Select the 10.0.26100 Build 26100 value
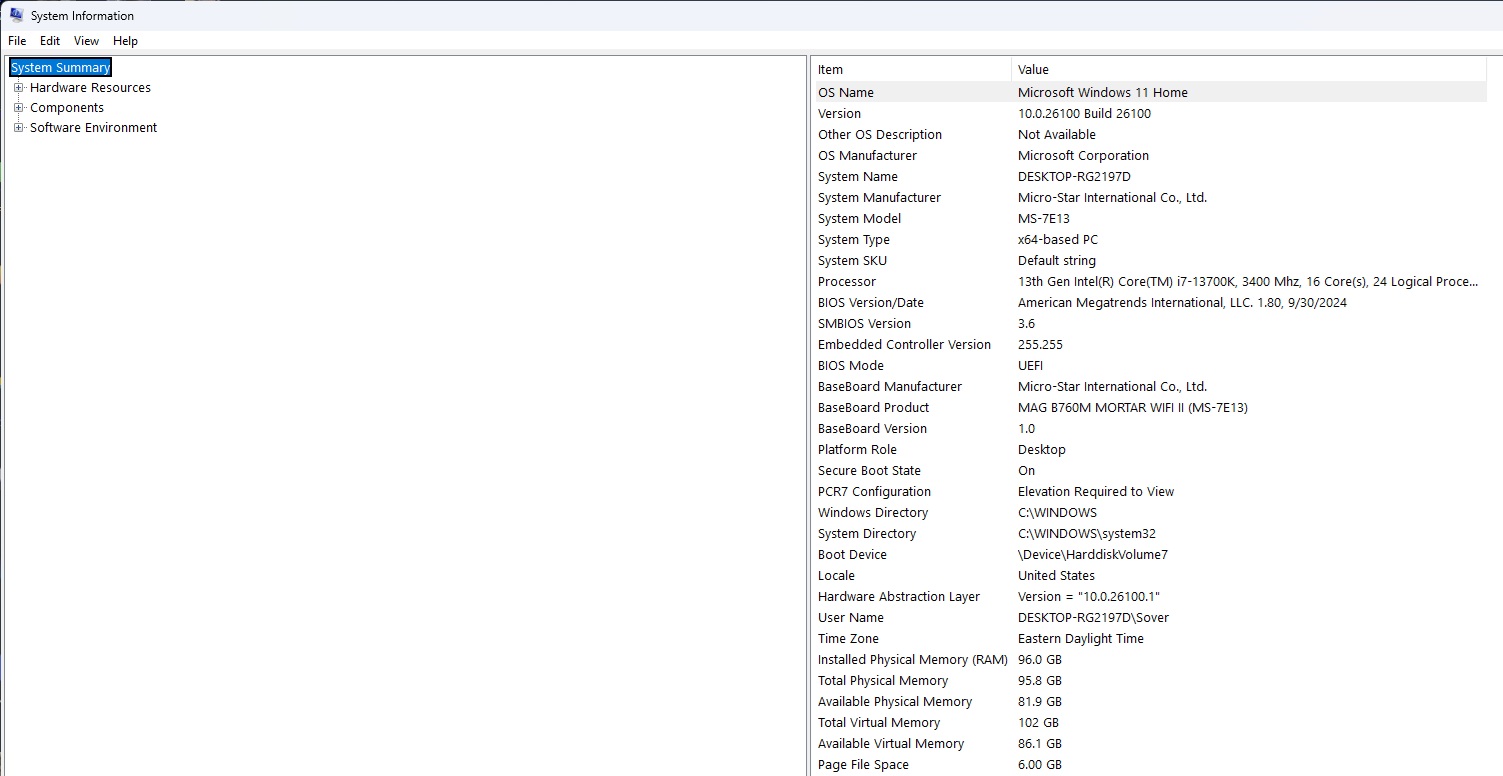Viewport: 1503px width, 776px height. click(x=1084, y=113)
